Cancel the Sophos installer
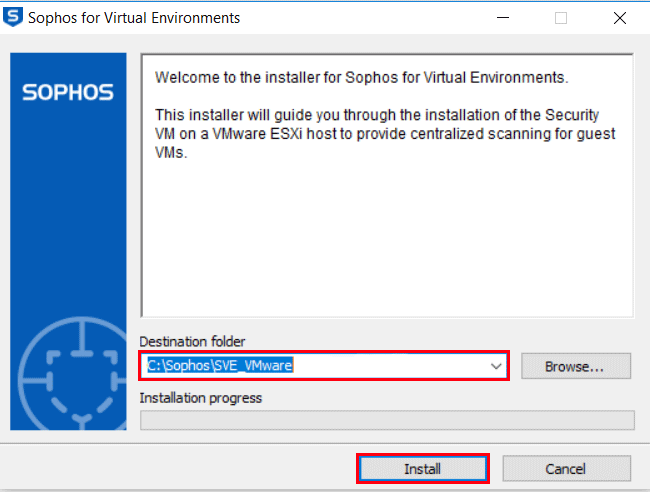Viewport: 650px width, 492px height. 566,469
